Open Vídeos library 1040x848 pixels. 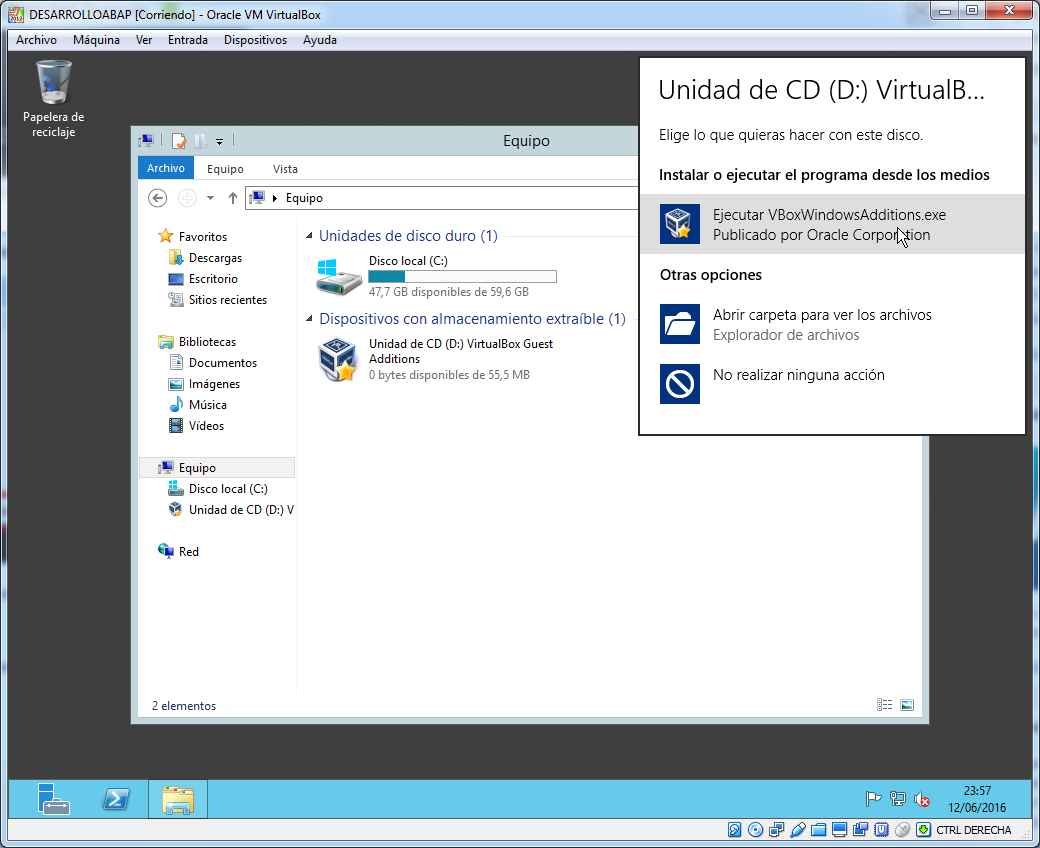pos(206,426)
